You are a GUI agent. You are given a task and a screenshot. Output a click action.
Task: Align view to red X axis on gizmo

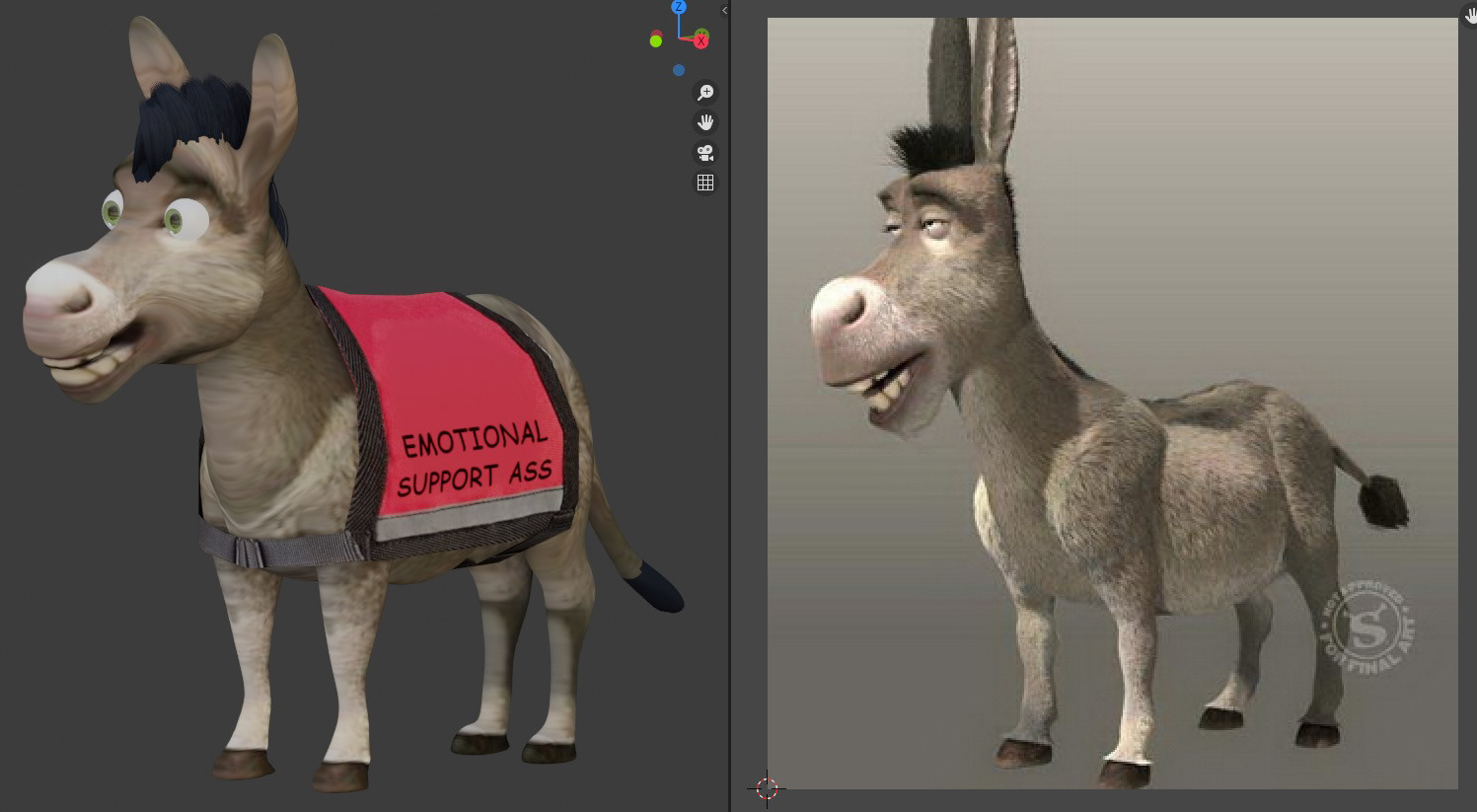tap(702, 39)
